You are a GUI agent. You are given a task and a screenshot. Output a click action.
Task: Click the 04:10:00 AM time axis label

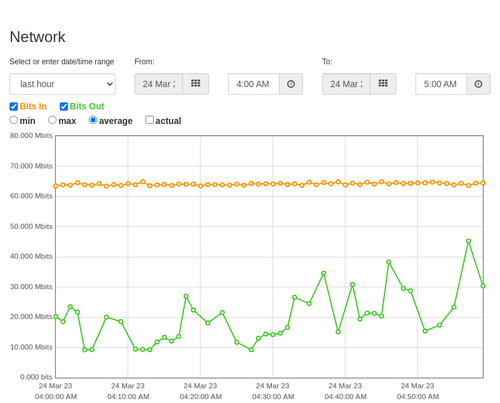[128, 397]
